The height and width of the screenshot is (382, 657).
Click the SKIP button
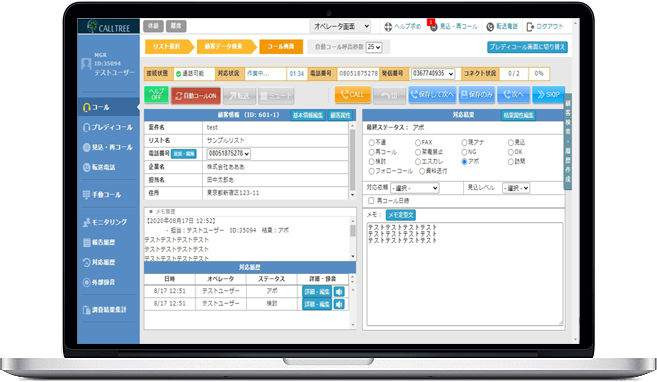tap(548, 95)
